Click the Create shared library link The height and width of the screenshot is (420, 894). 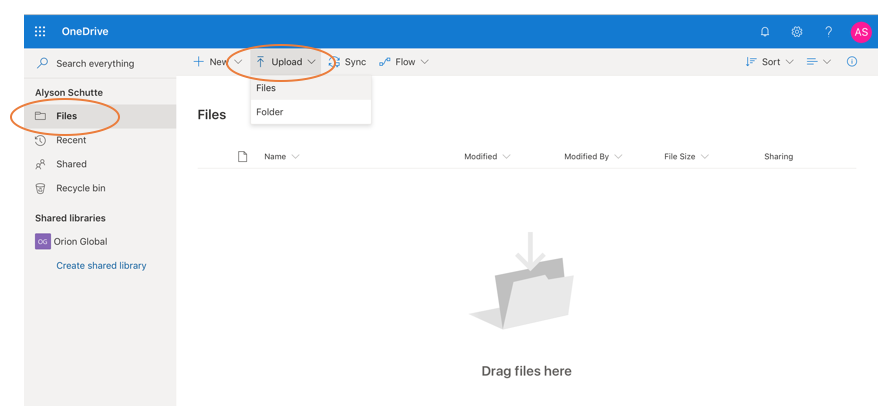coord(101,266)
